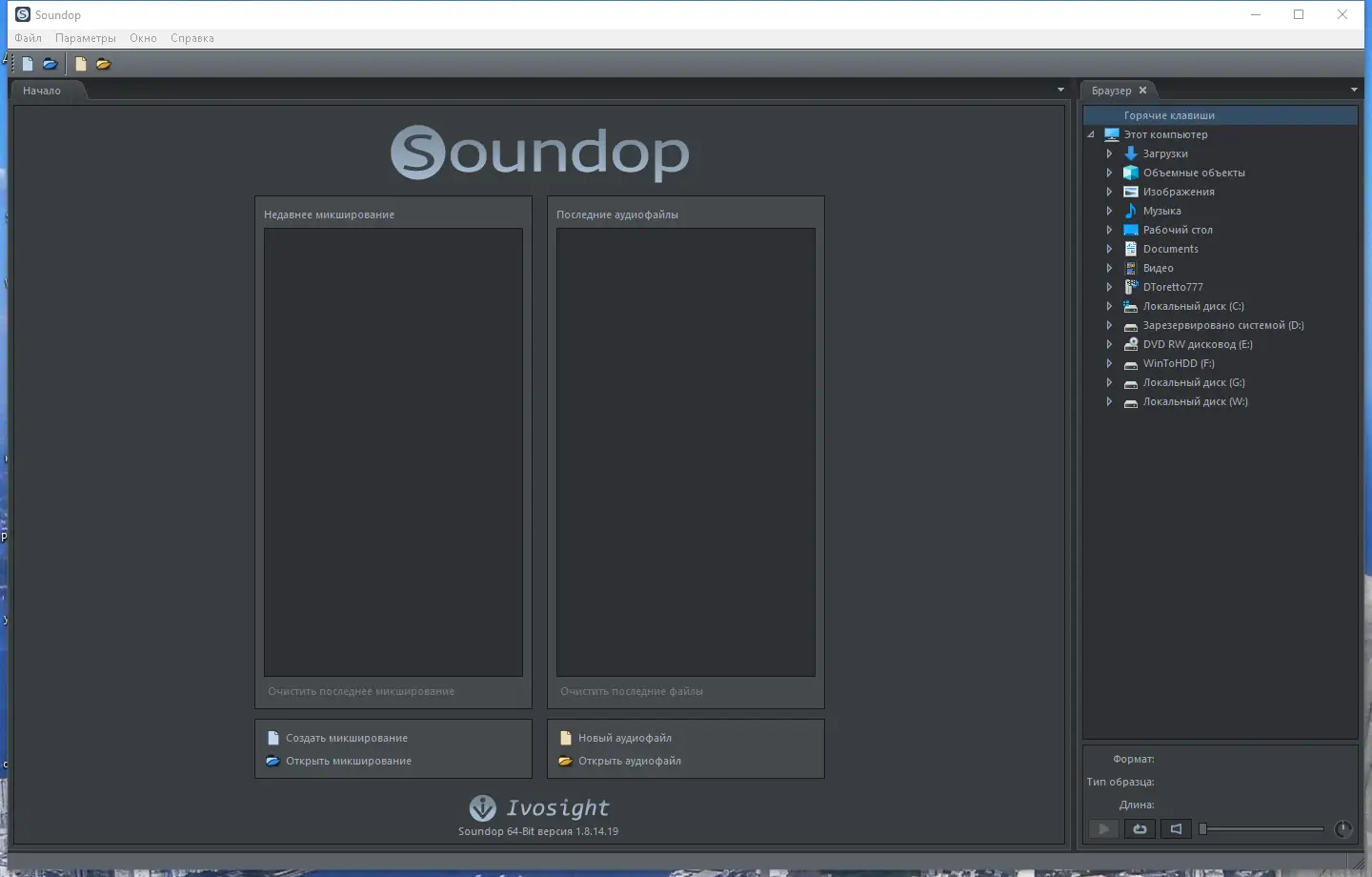Select the Изображения pictures icon
This screenshot has height=877, width=1372.
[x=1131, y=192]
